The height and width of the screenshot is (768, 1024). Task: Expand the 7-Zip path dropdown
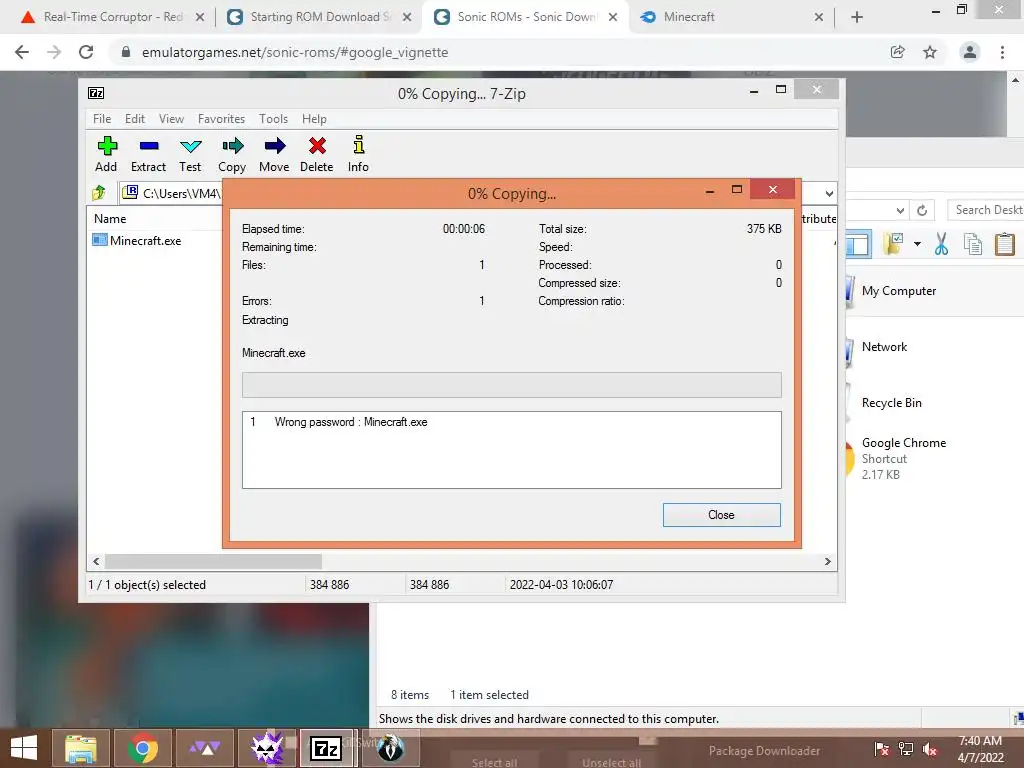point(829,193)
